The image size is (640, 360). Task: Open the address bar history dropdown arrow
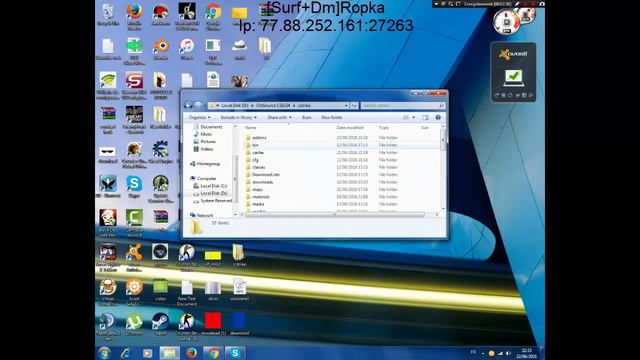[x=346, y=106]
